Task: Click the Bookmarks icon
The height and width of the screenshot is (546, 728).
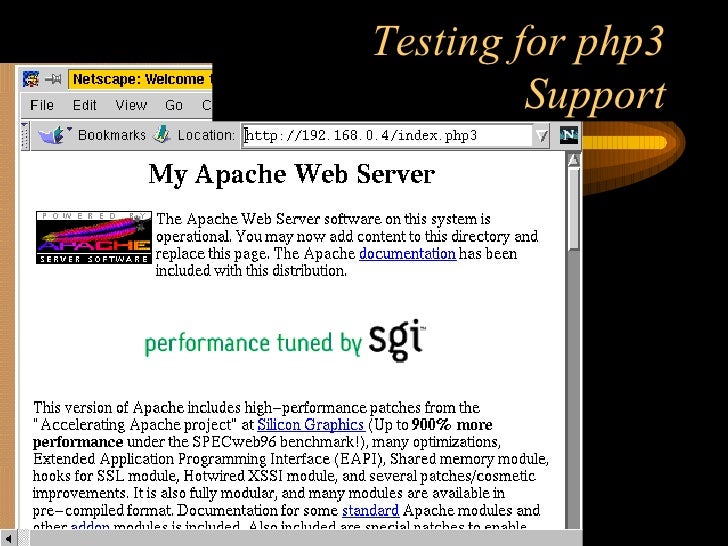Action: pyautogui.click(x=53, y=135)
